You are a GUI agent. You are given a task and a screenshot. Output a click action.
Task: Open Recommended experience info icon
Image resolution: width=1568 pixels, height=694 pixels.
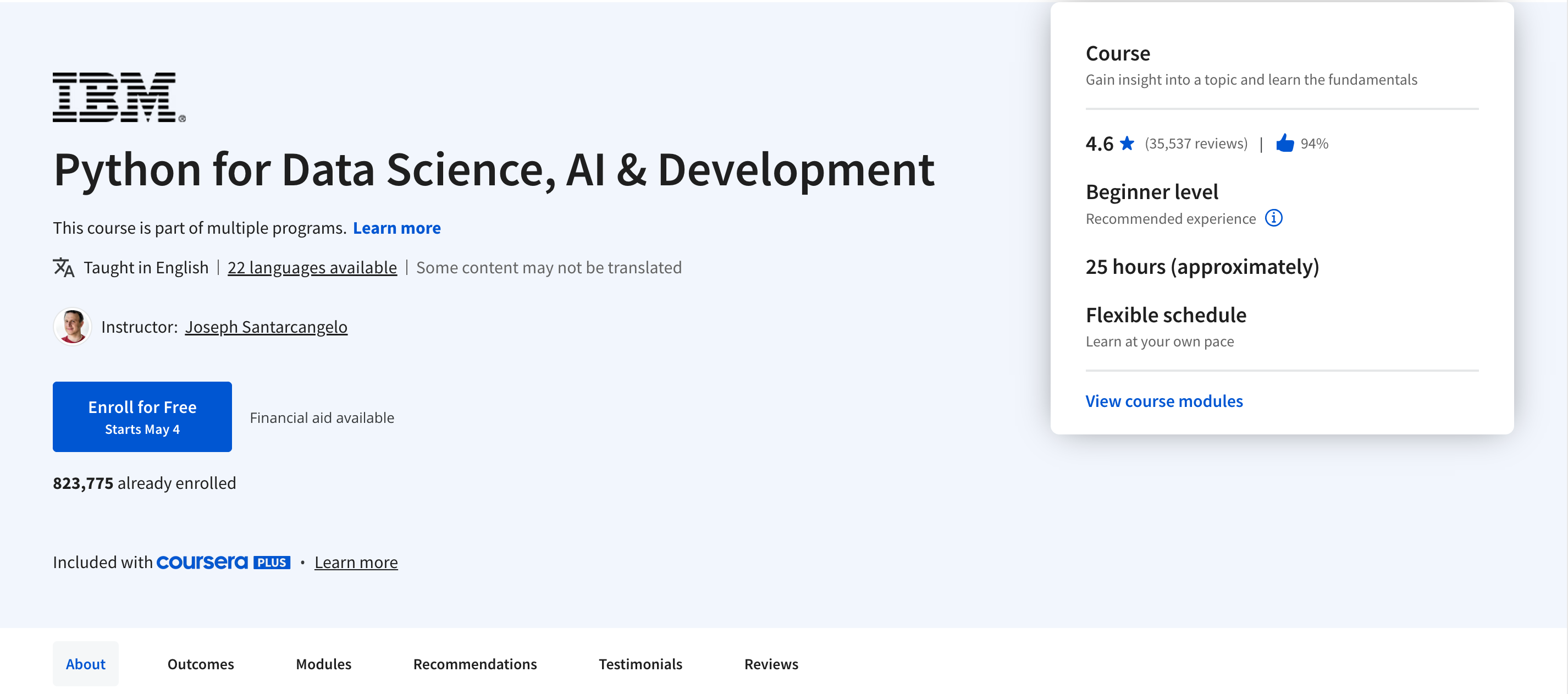click(x=1273, y=218)
